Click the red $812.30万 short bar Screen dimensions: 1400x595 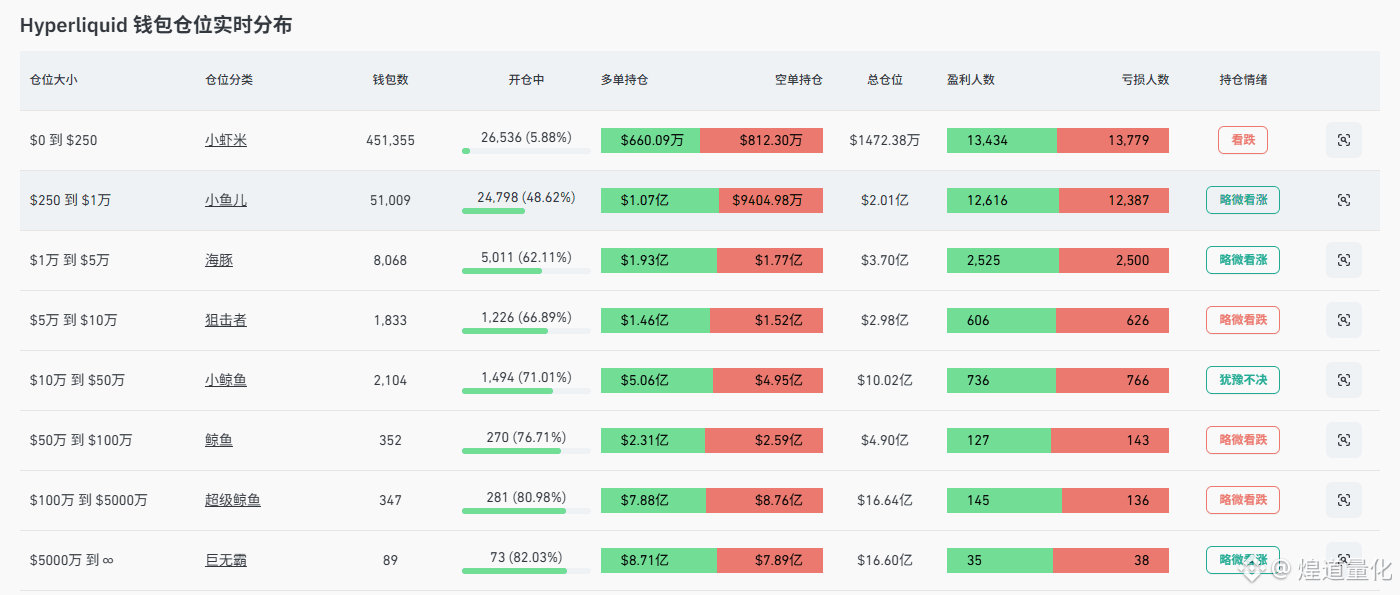(x=761, y=140)
